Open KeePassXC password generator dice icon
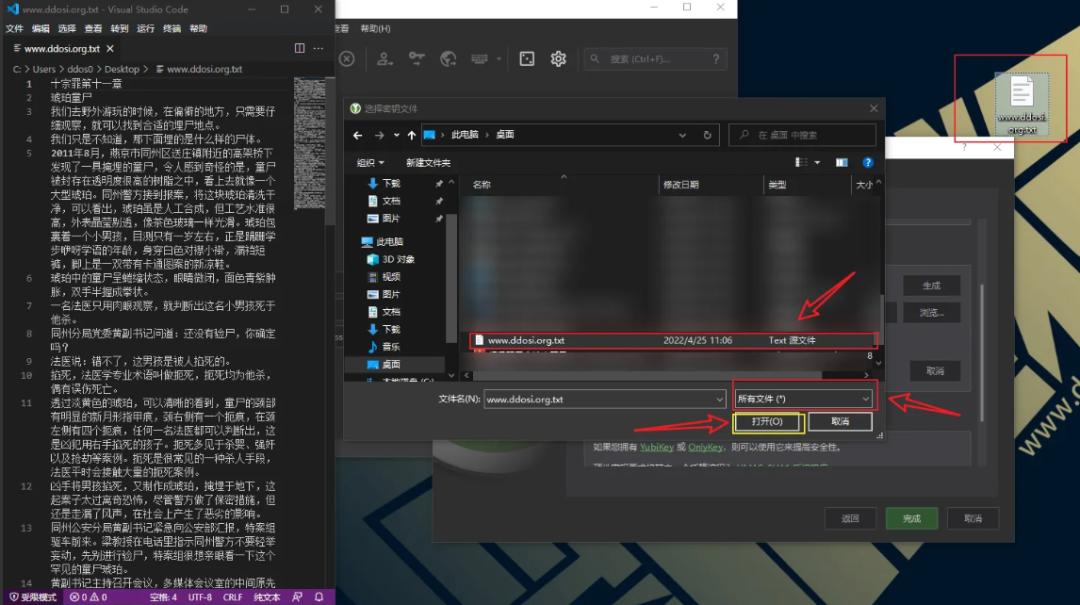This screenshot has height=605, width=1080. pos(527,59)
